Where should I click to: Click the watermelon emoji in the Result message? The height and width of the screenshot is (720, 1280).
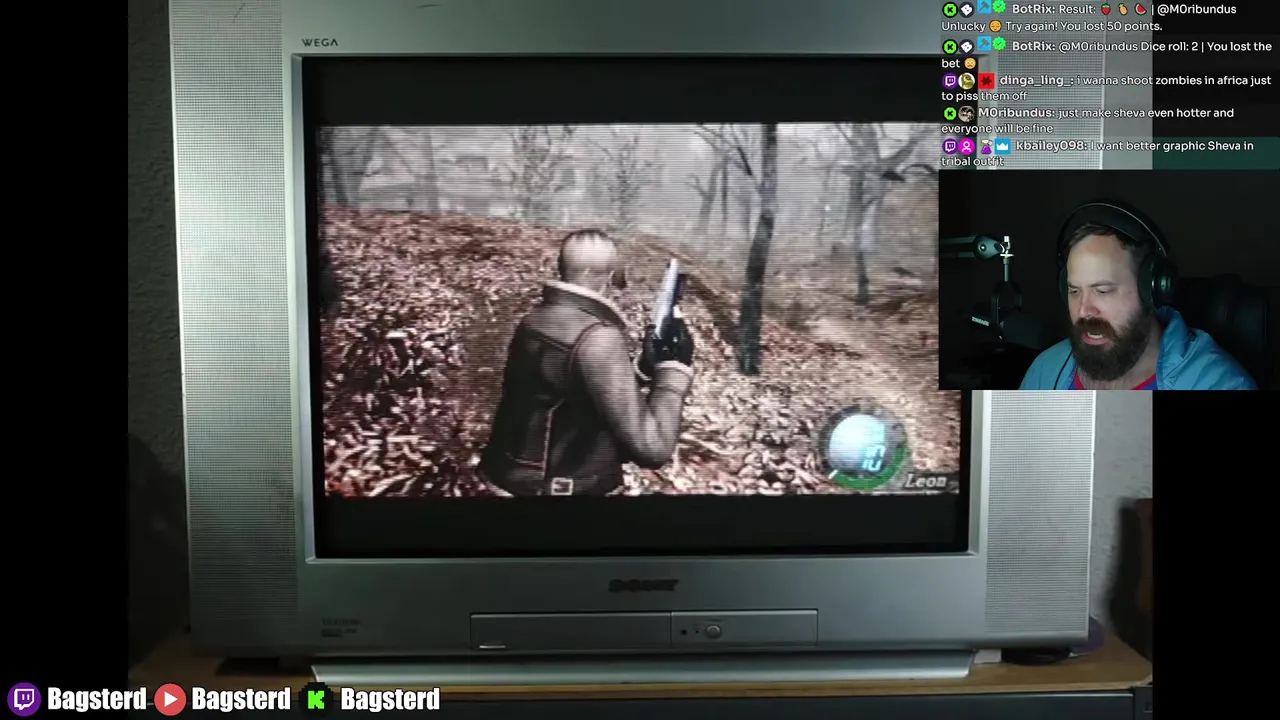1141,9
